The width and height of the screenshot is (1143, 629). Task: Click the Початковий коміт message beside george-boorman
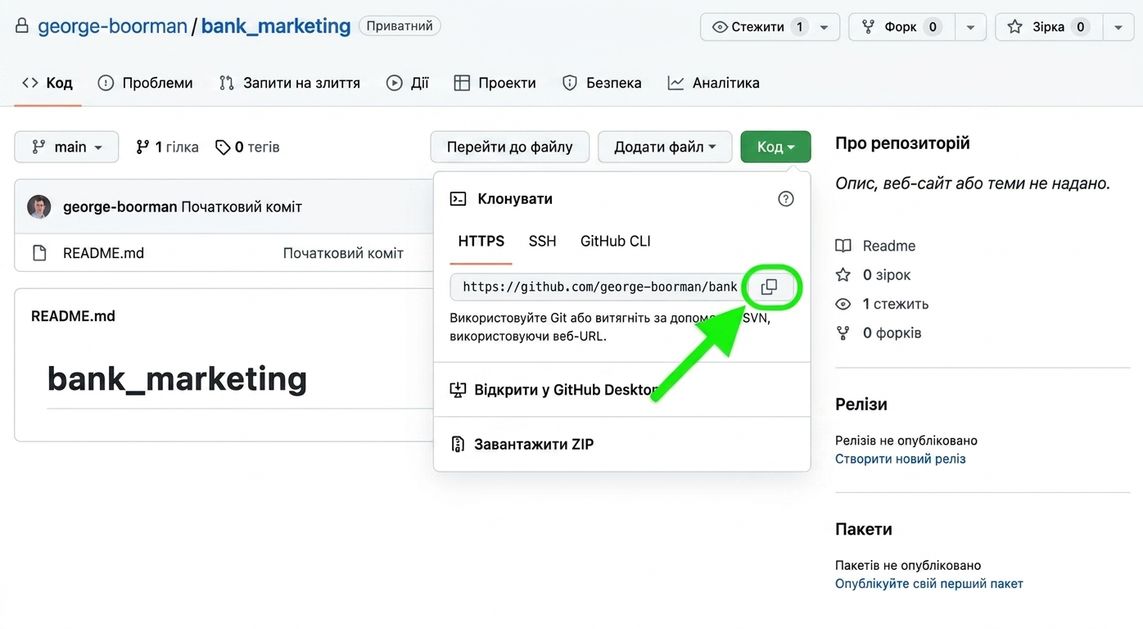point(241,207)
